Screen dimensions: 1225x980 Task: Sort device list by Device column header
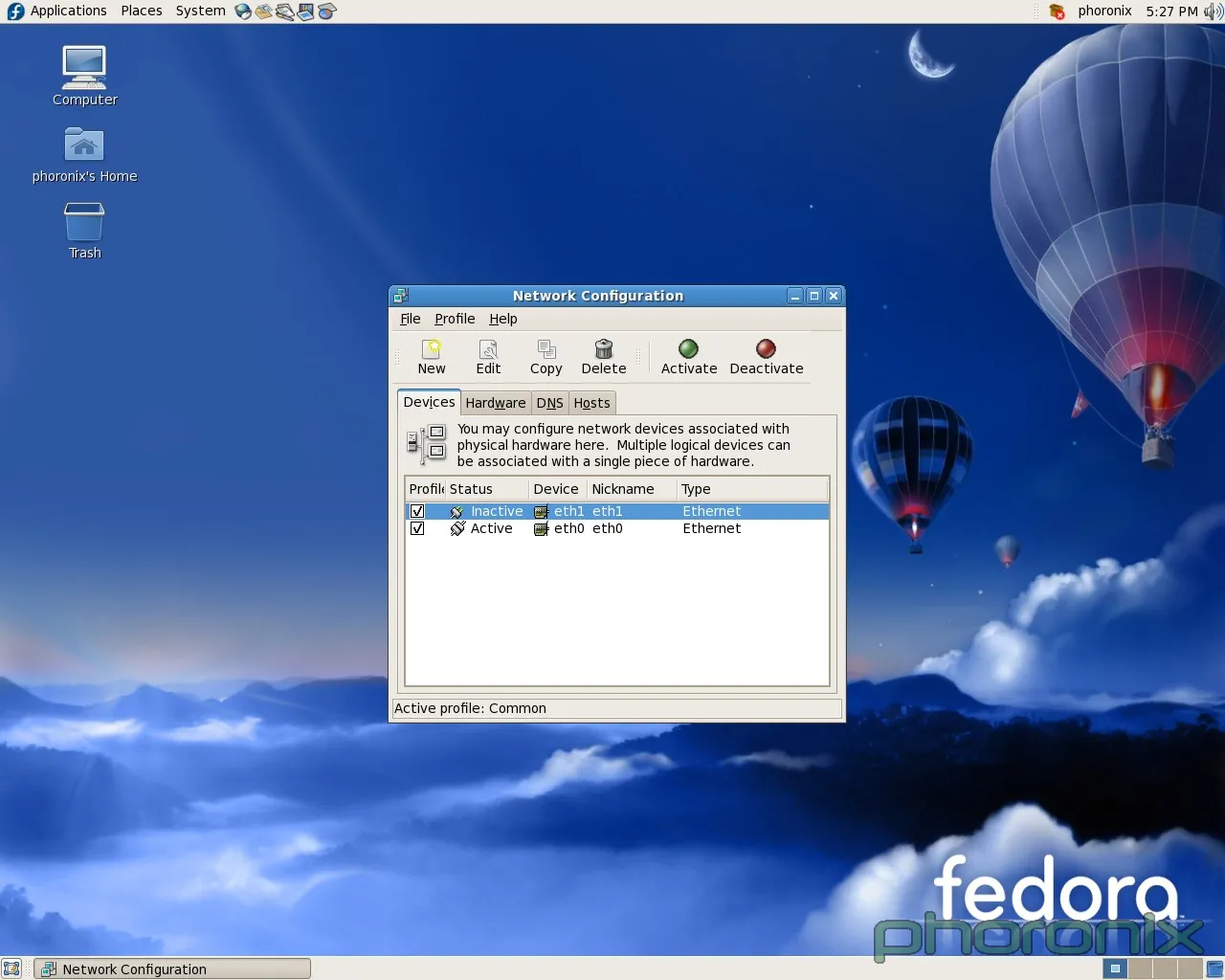click(x=558, y=489)
